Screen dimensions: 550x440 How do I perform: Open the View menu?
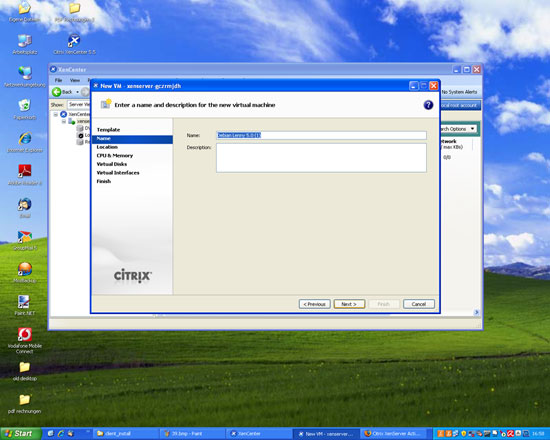click(75, 80)
